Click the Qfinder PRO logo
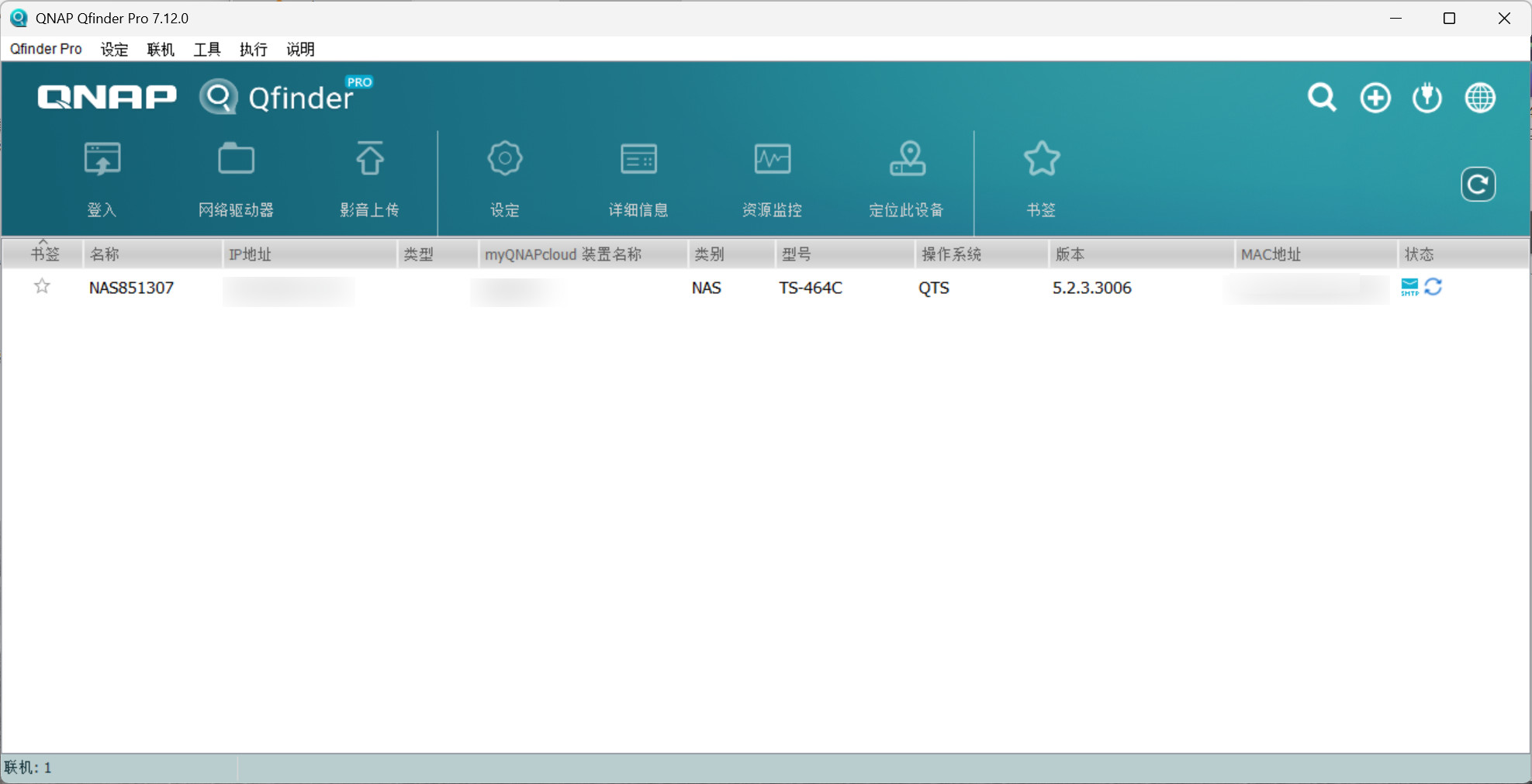Viewport: 1532px width, 784px height. coord(285,96)
